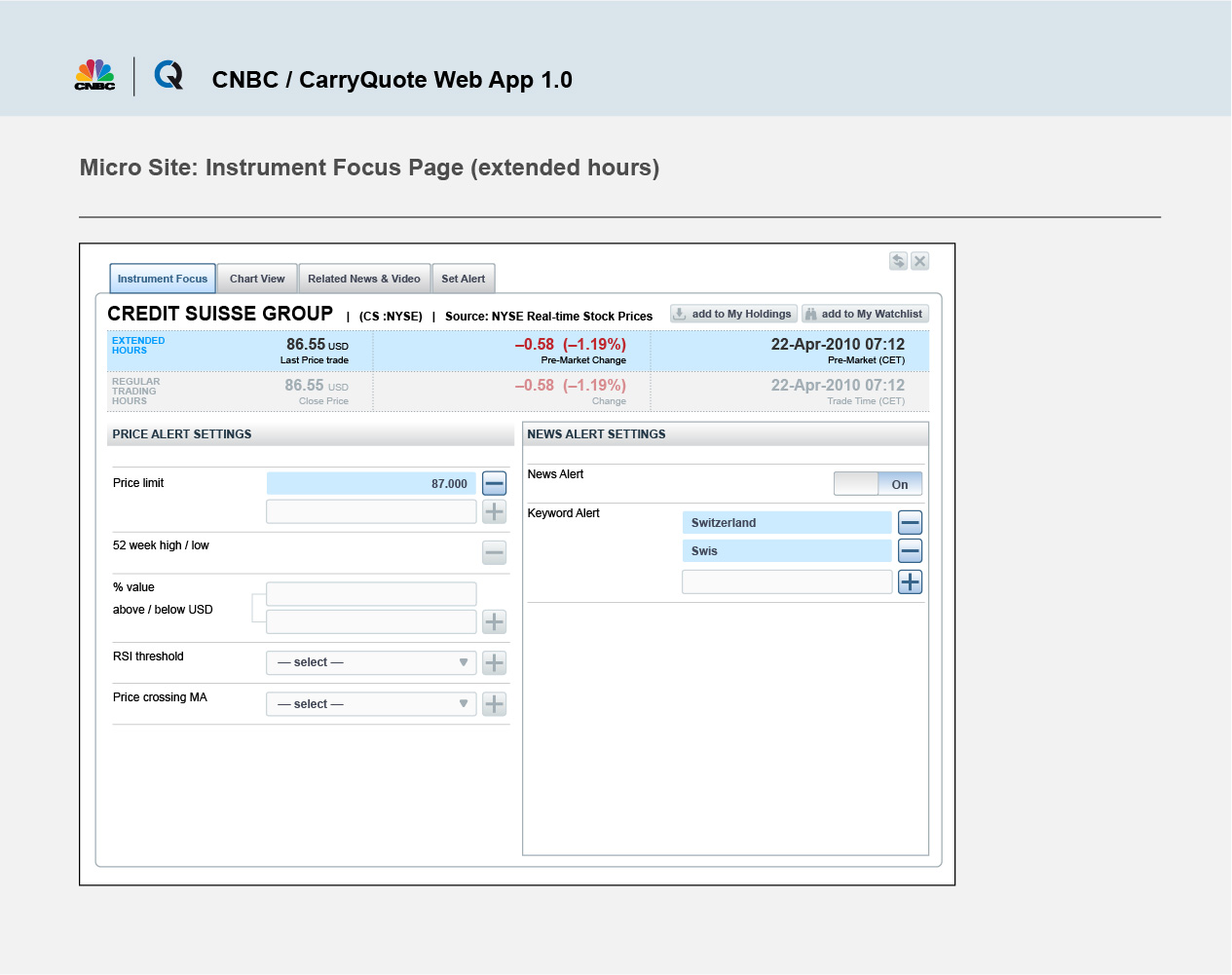The width and height of the screenshot is (1232, 975).
Task: Click the CNBC peacock logo
Action: pos(94,75)
